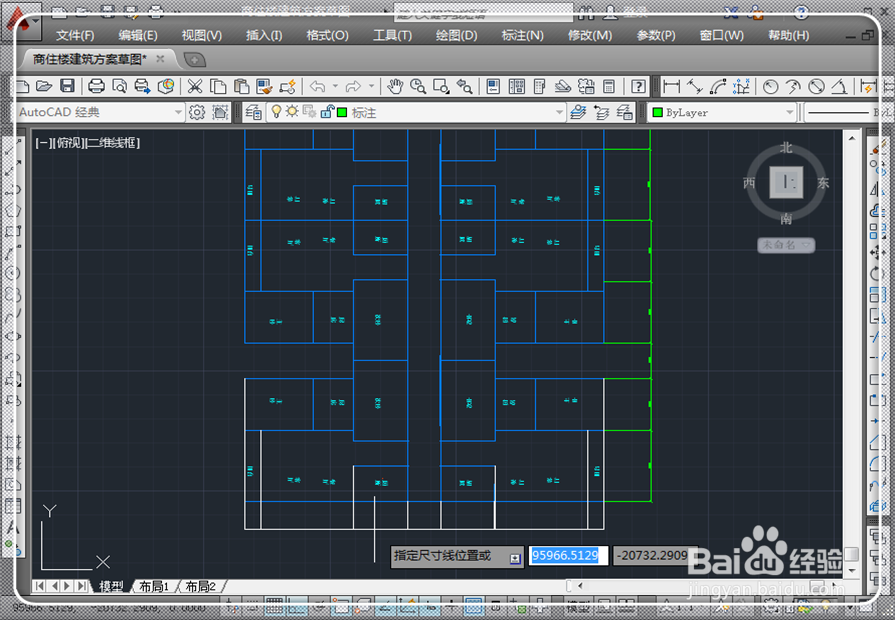The width and height of the screenshot is (895, 620).
Task: Select the Zoom Realtime magnifier
Action: [418, 87]
